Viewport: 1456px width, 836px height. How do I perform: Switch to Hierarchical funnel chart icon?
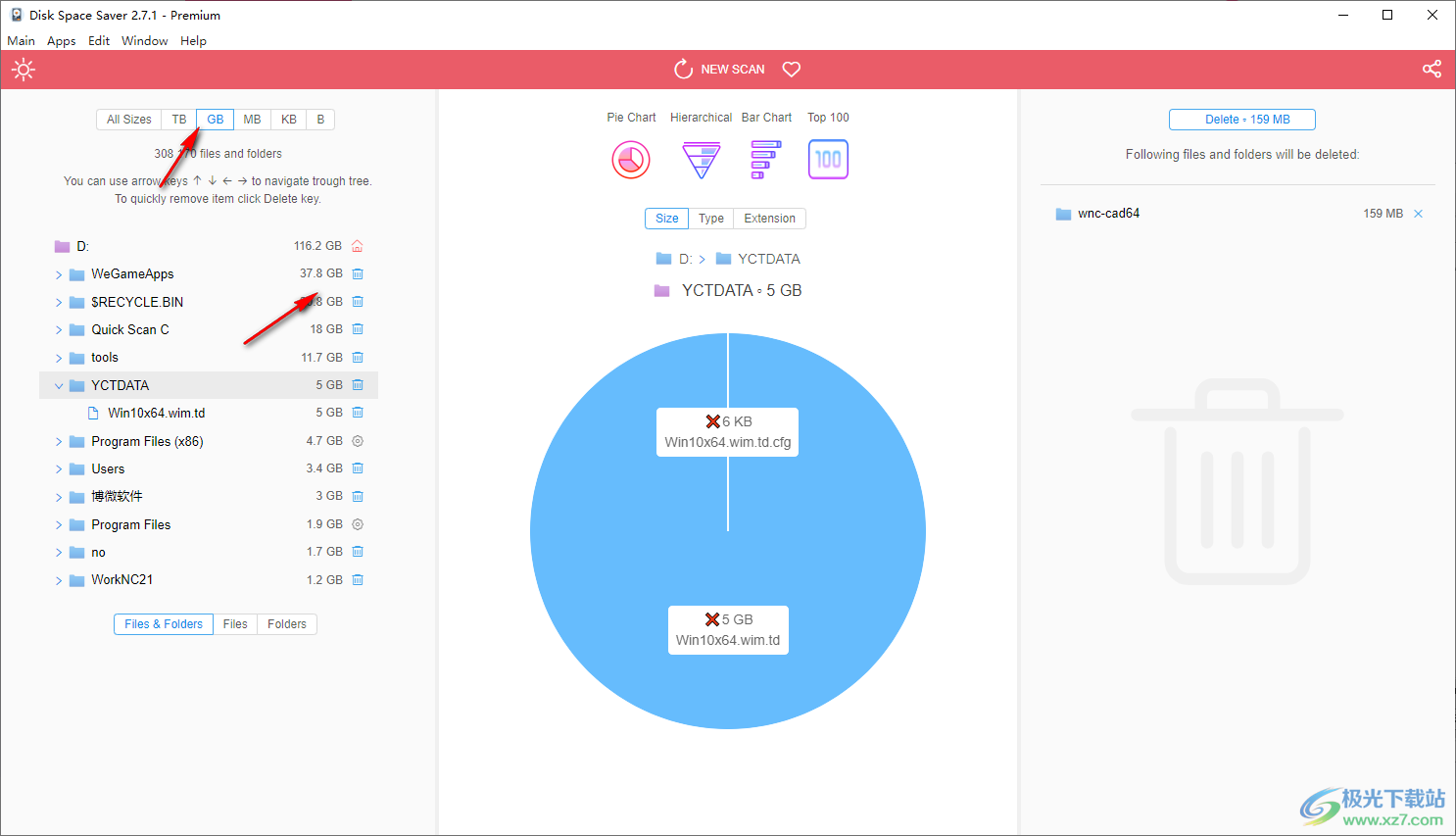pyautogui.click(x=701, y=160)
